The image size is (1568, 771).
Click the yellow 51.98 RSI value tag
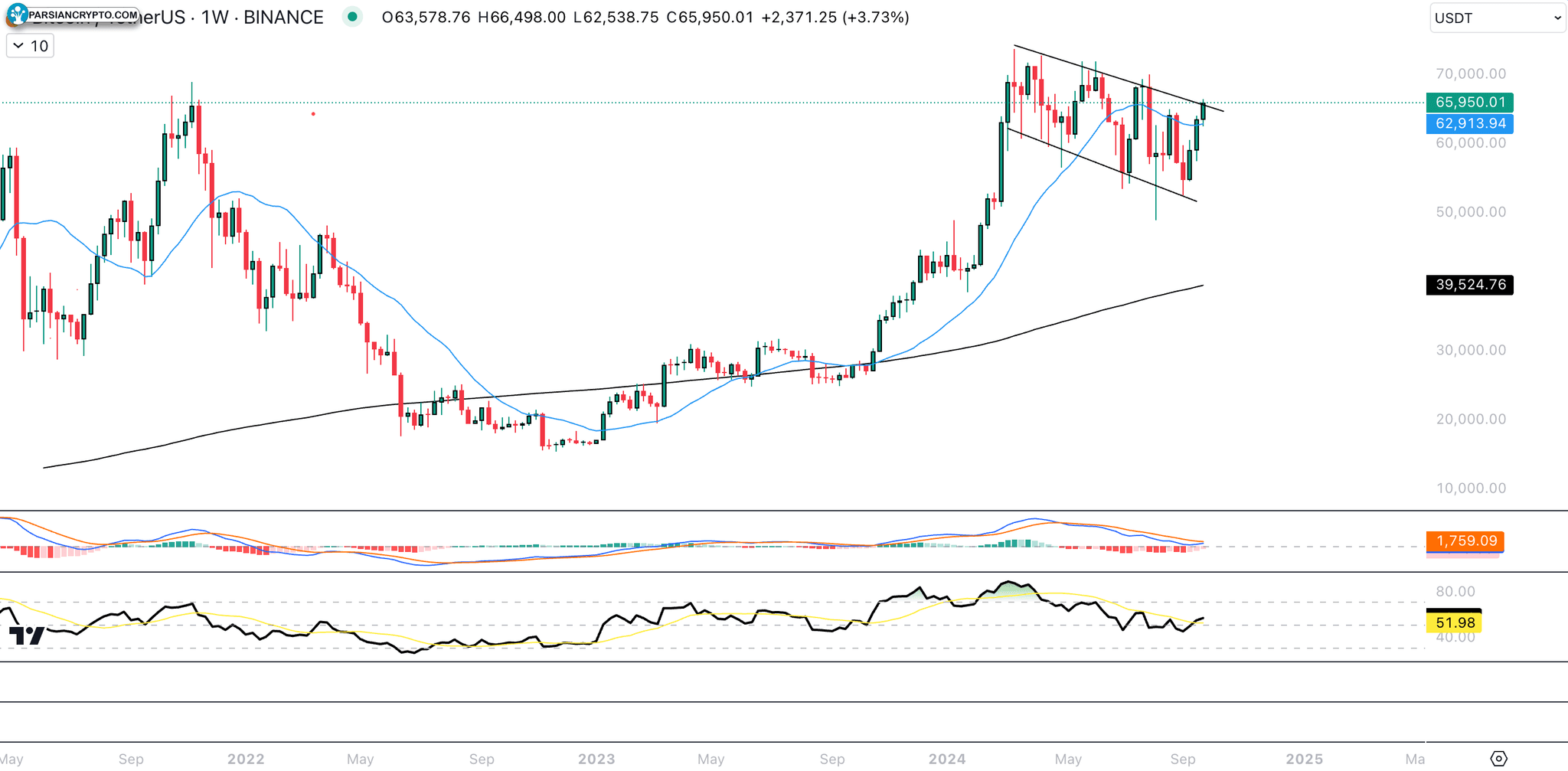[1454, 622]
